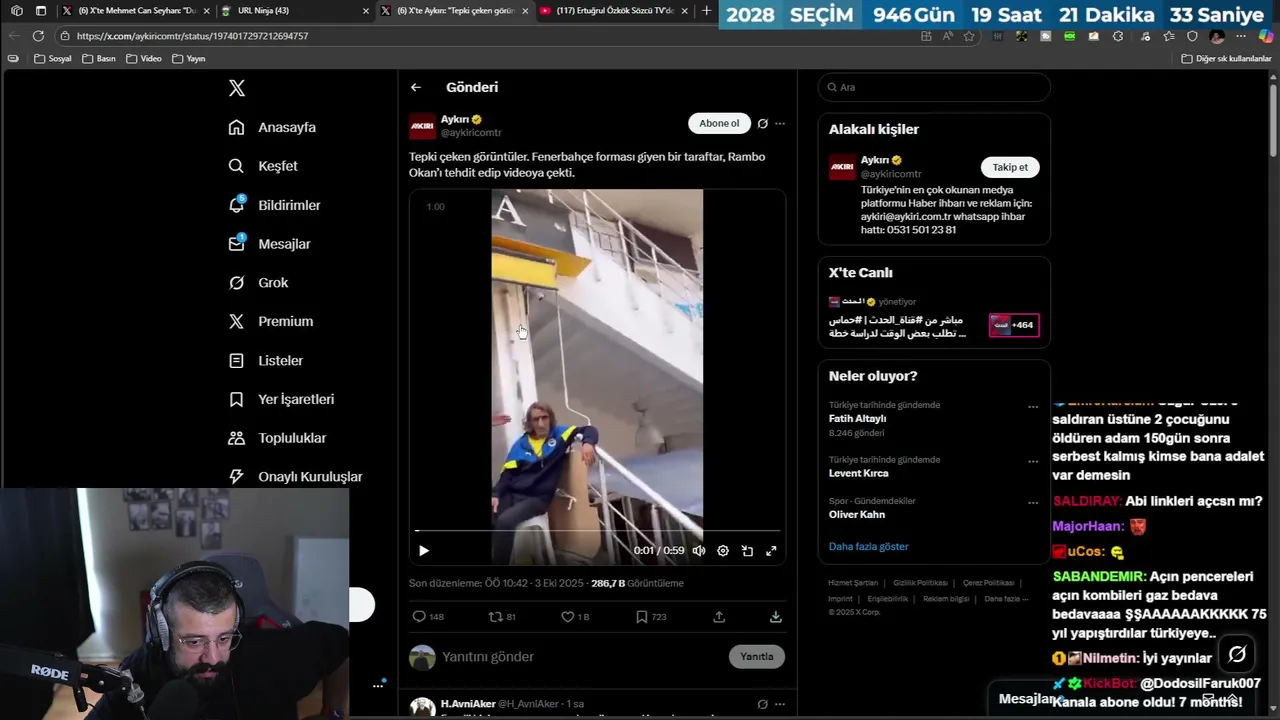Viewport: 1280px width, 720px height.
Task: Click the Abone ol button
Action: (x=719, y=124)
